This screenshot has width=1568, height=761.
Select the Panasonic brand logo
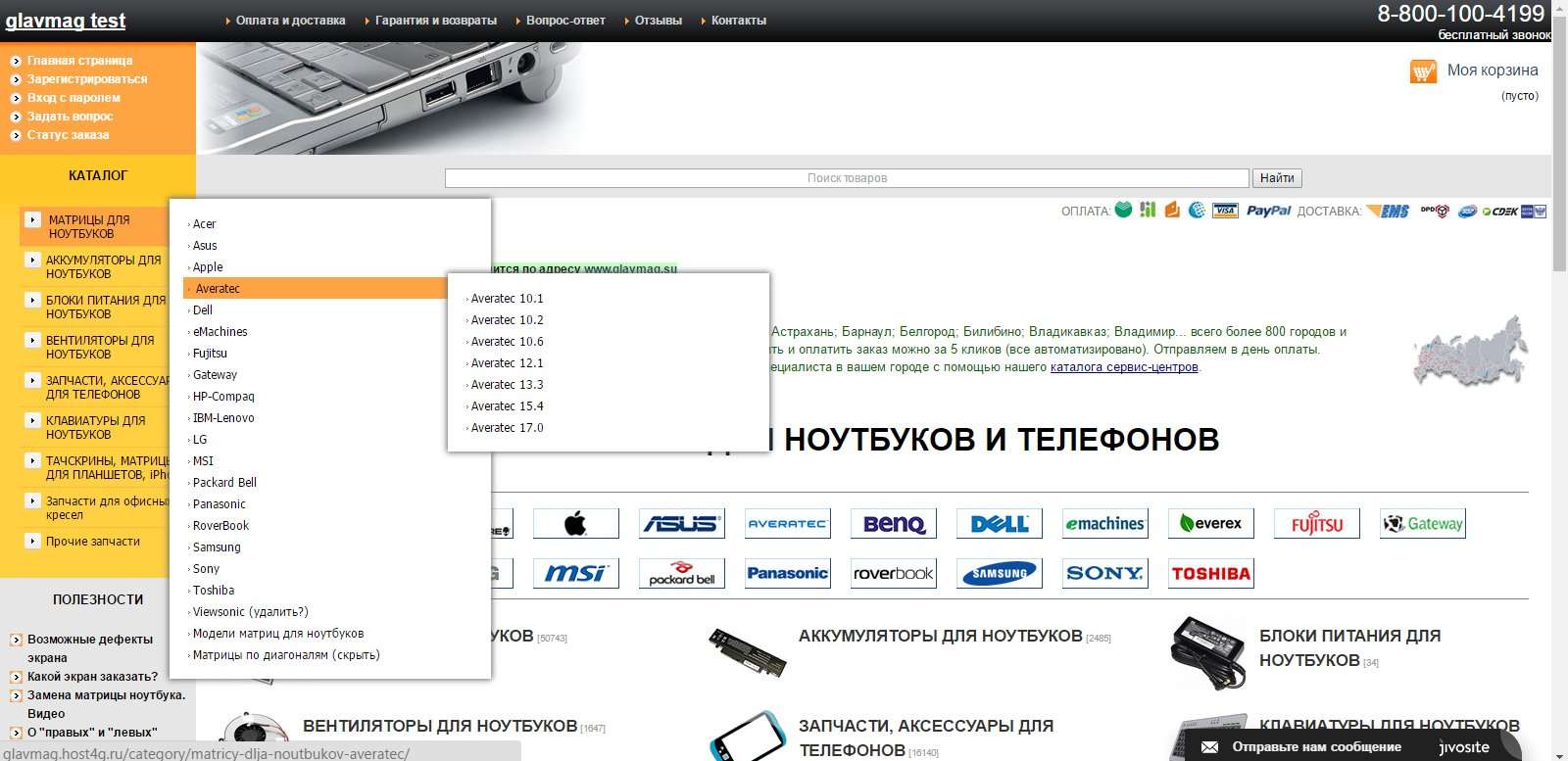tap(788, 574)
